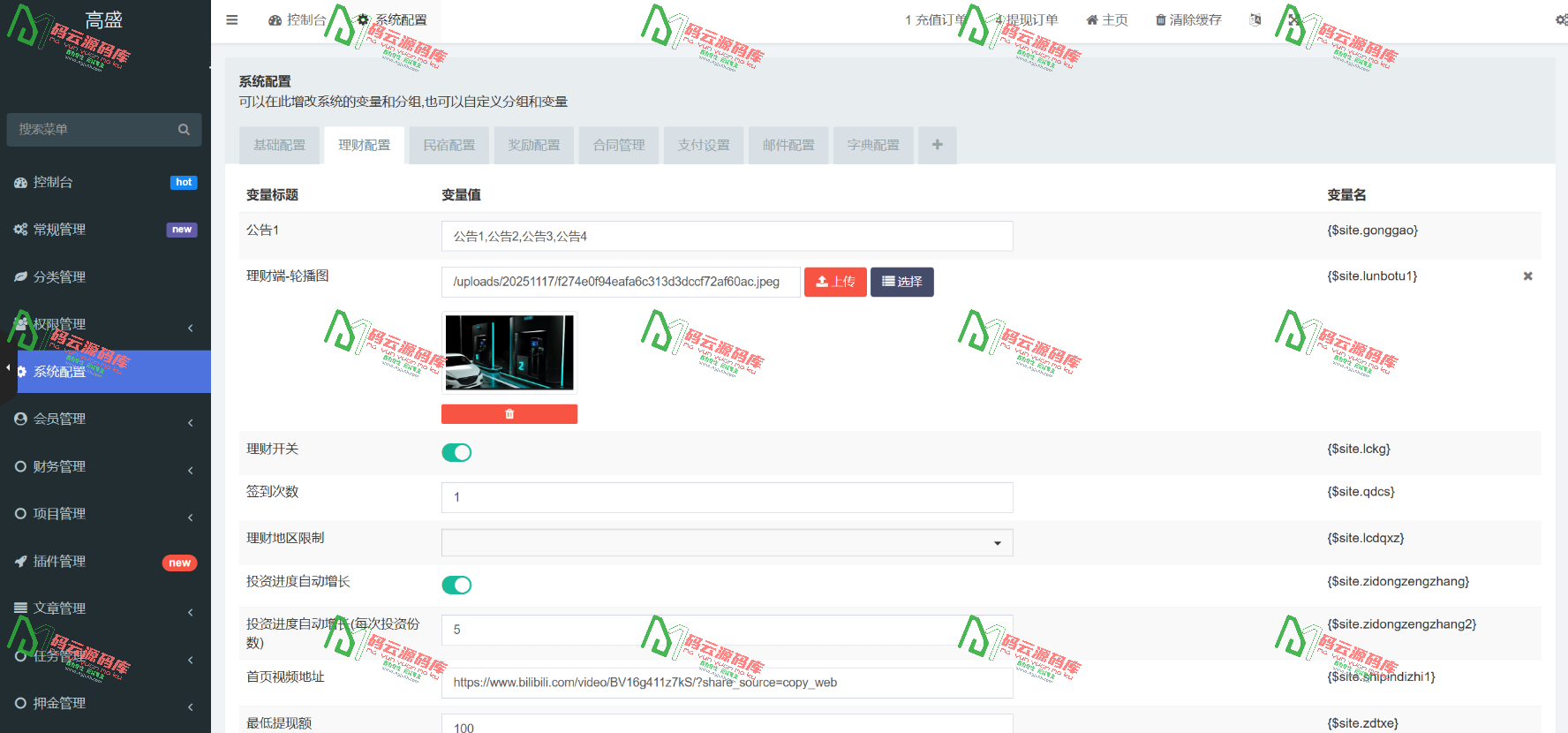Add new config group with plus tab
This screenshot has width=1568, height=733.
937,145
